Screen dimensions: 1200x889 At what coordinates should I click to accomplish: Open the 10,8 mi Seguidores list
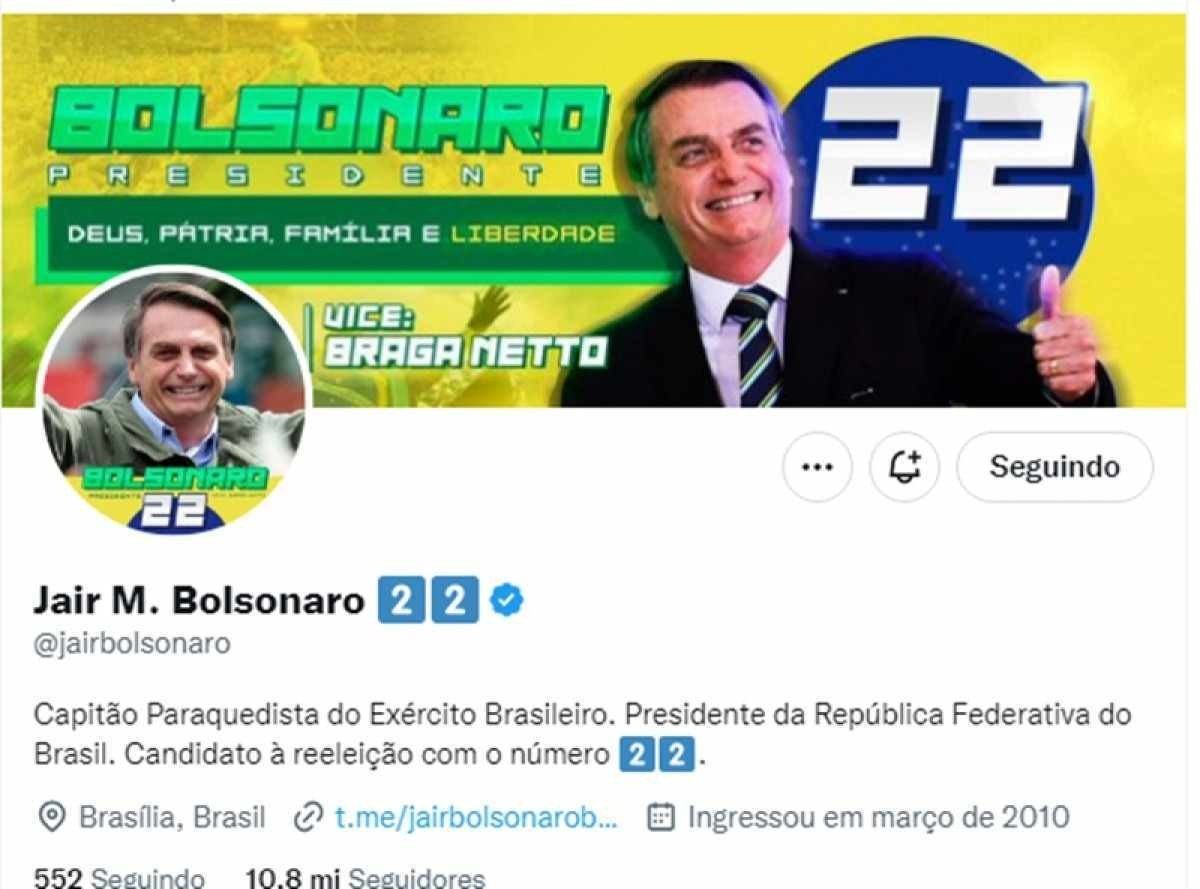coord(365,879)
